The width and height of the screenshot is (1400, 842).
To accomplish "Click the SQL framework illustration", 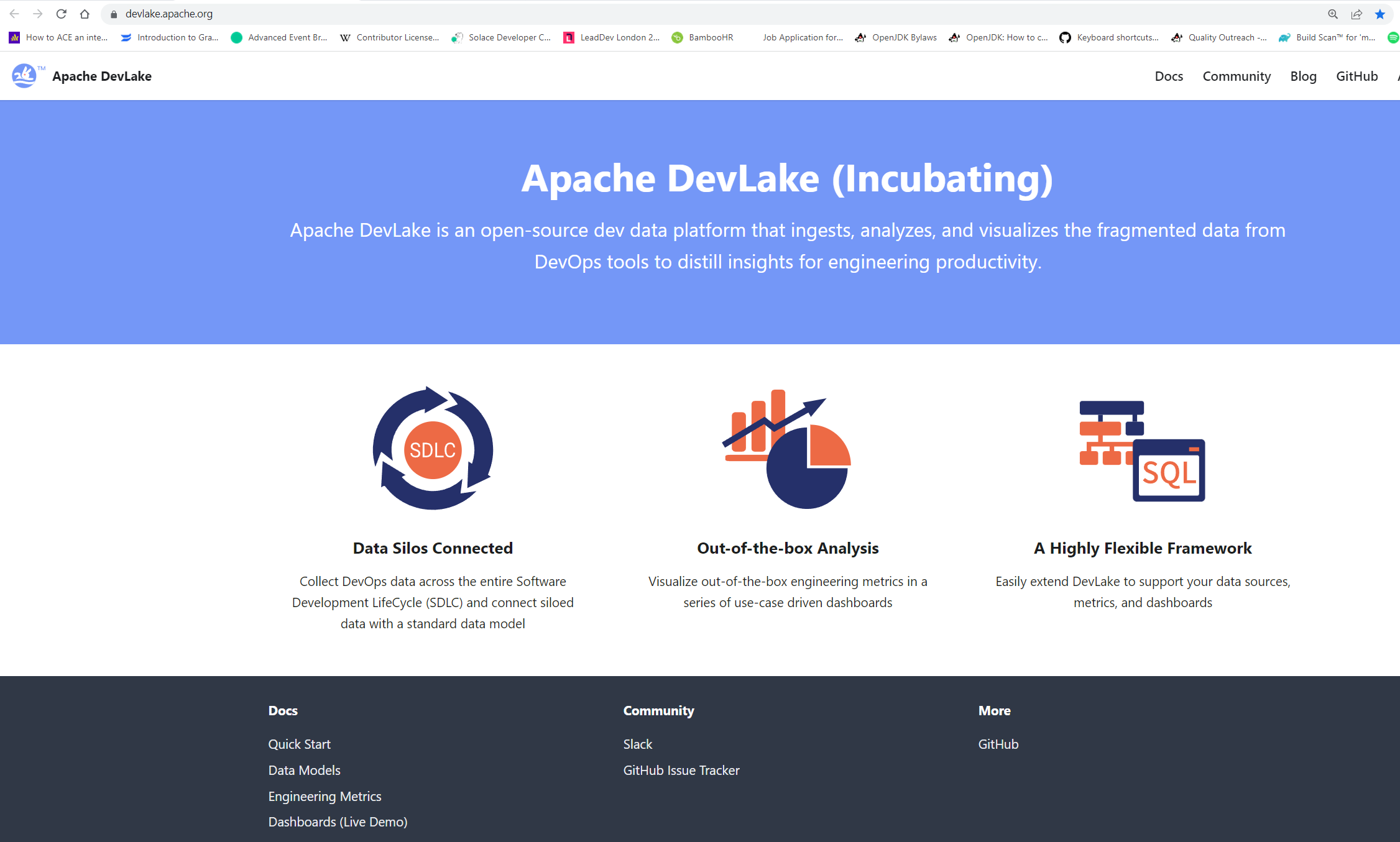I will point(1143,450).
